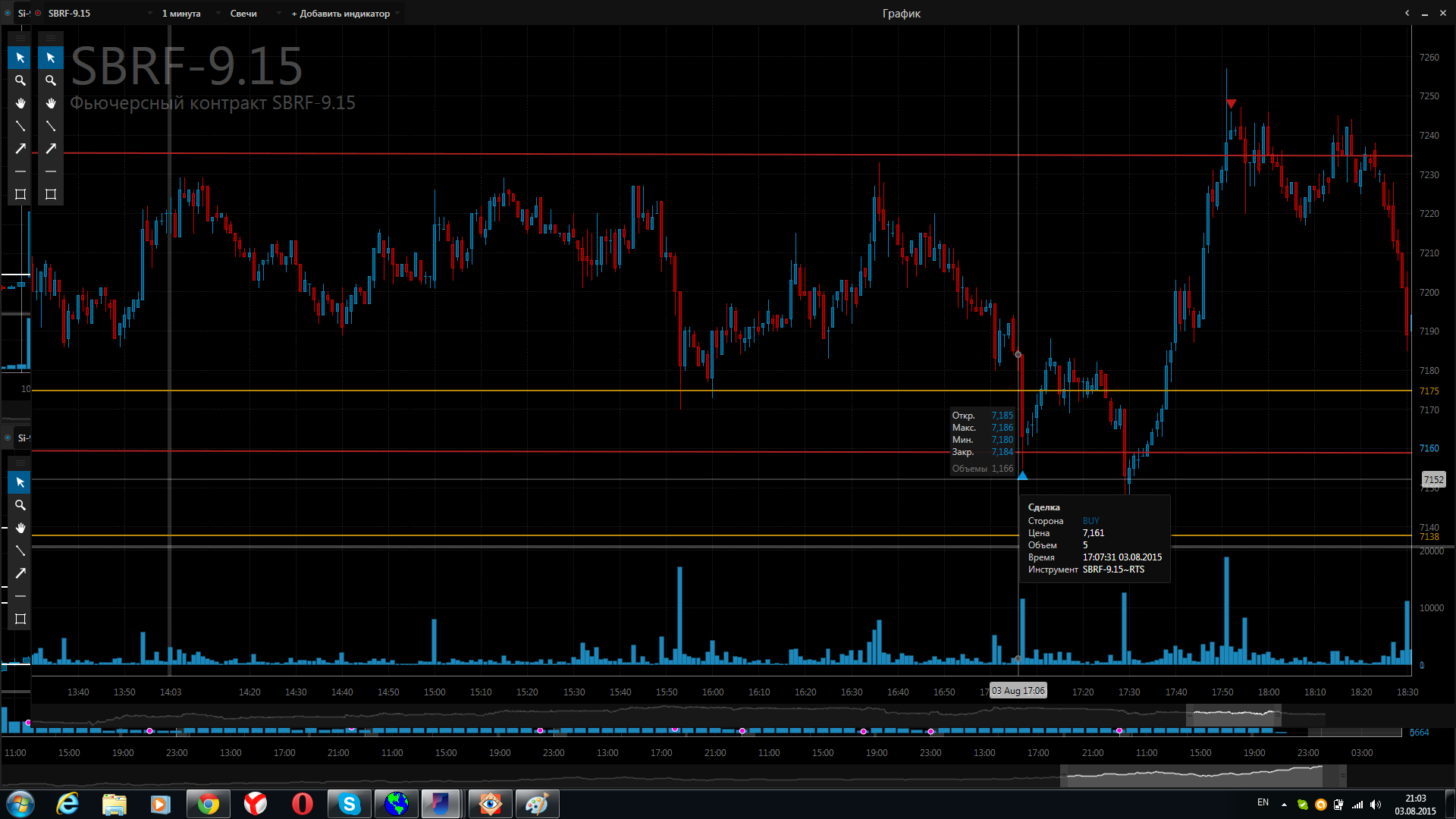Viewport: 1456px width, 819px height.
Task: Choose horizontal line tool in lower Si panel toolbar
Action: [20, 596]
